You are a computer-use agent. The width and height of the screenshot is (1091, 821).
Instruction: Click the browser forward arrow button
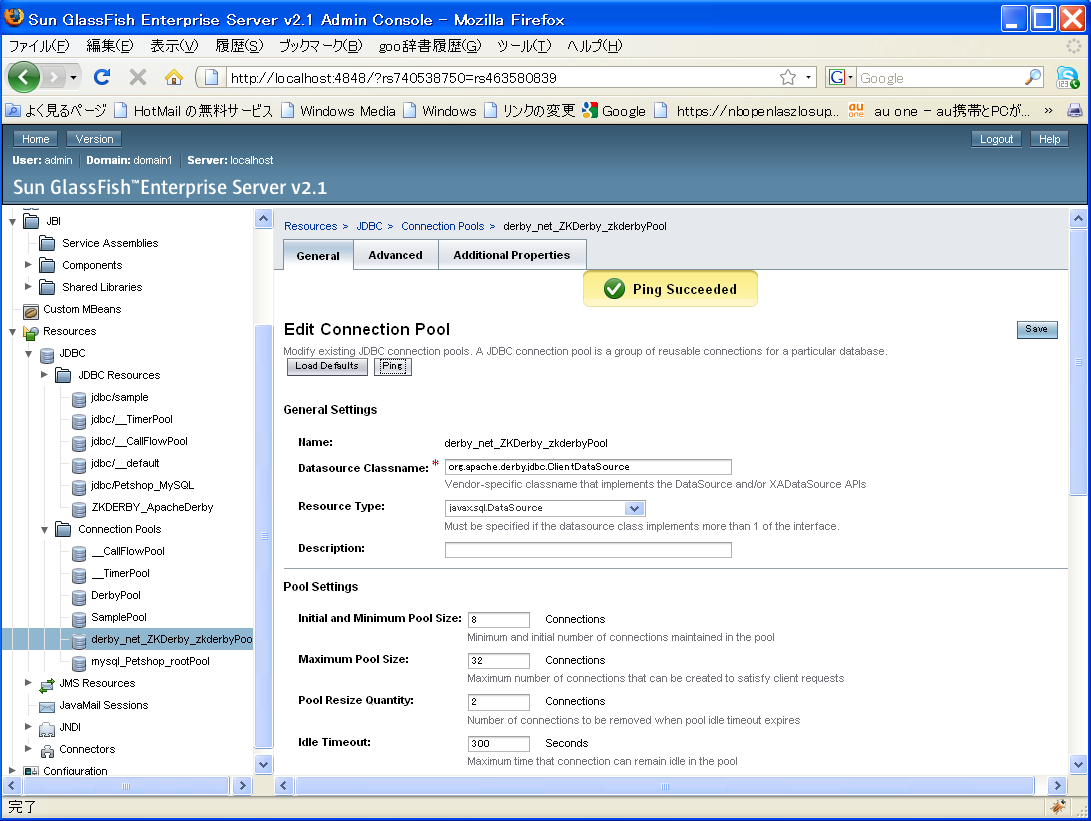pyautogui.click(x=53, y=77)
